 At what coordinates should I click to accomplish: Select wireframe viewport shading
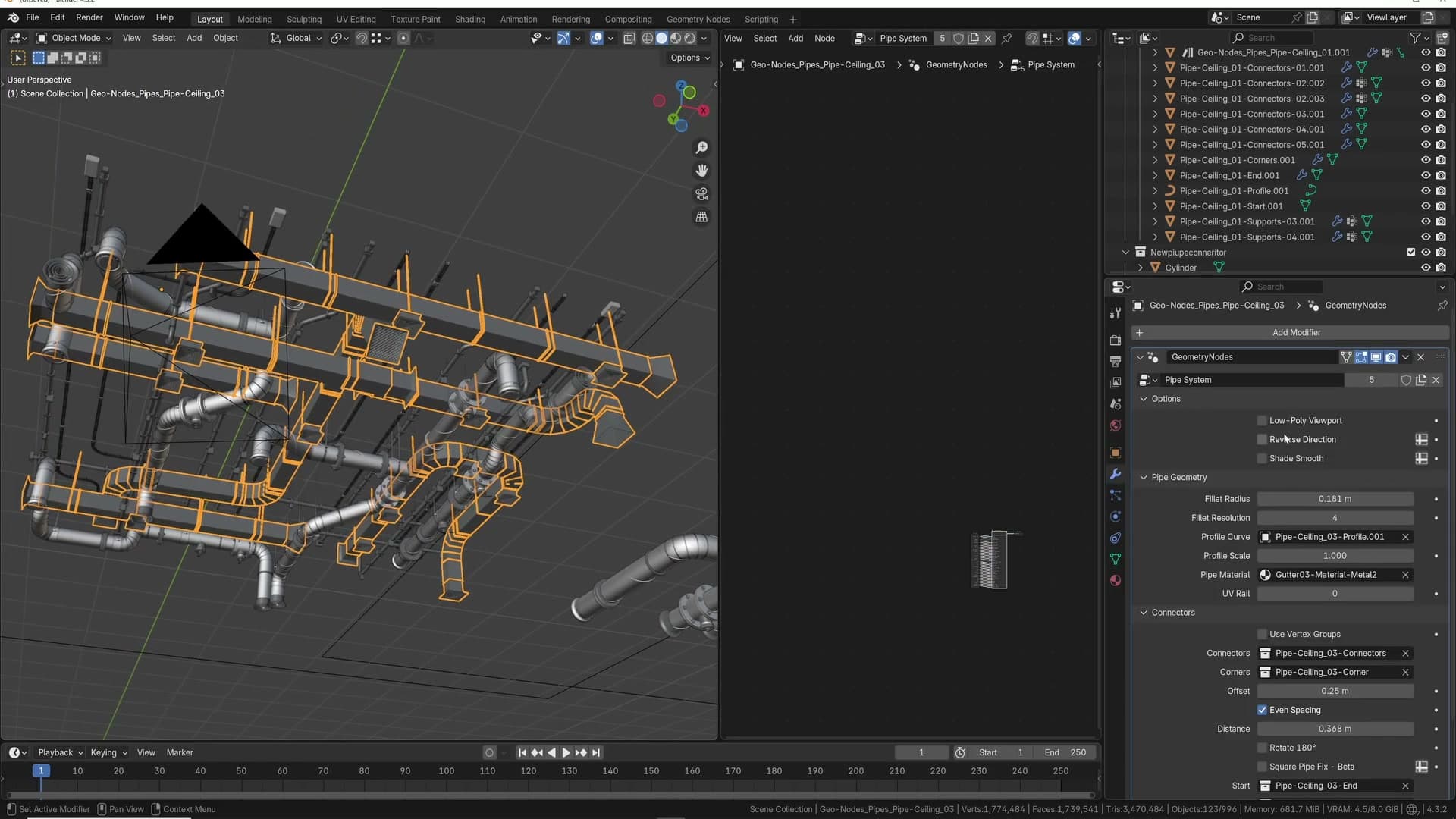click(x=647, y=38)
